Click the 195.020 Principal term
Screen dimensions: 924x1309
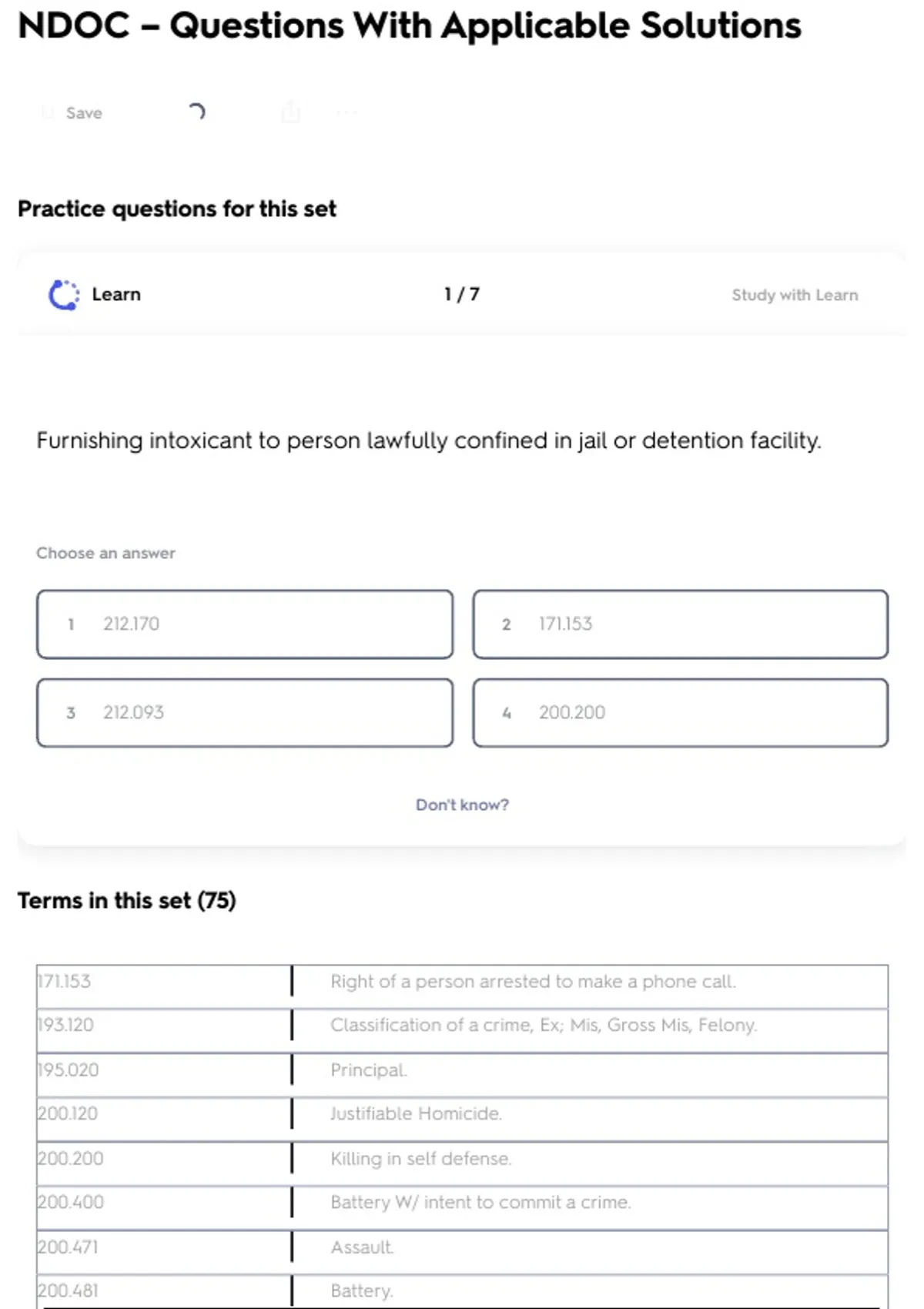[69, 1070]
